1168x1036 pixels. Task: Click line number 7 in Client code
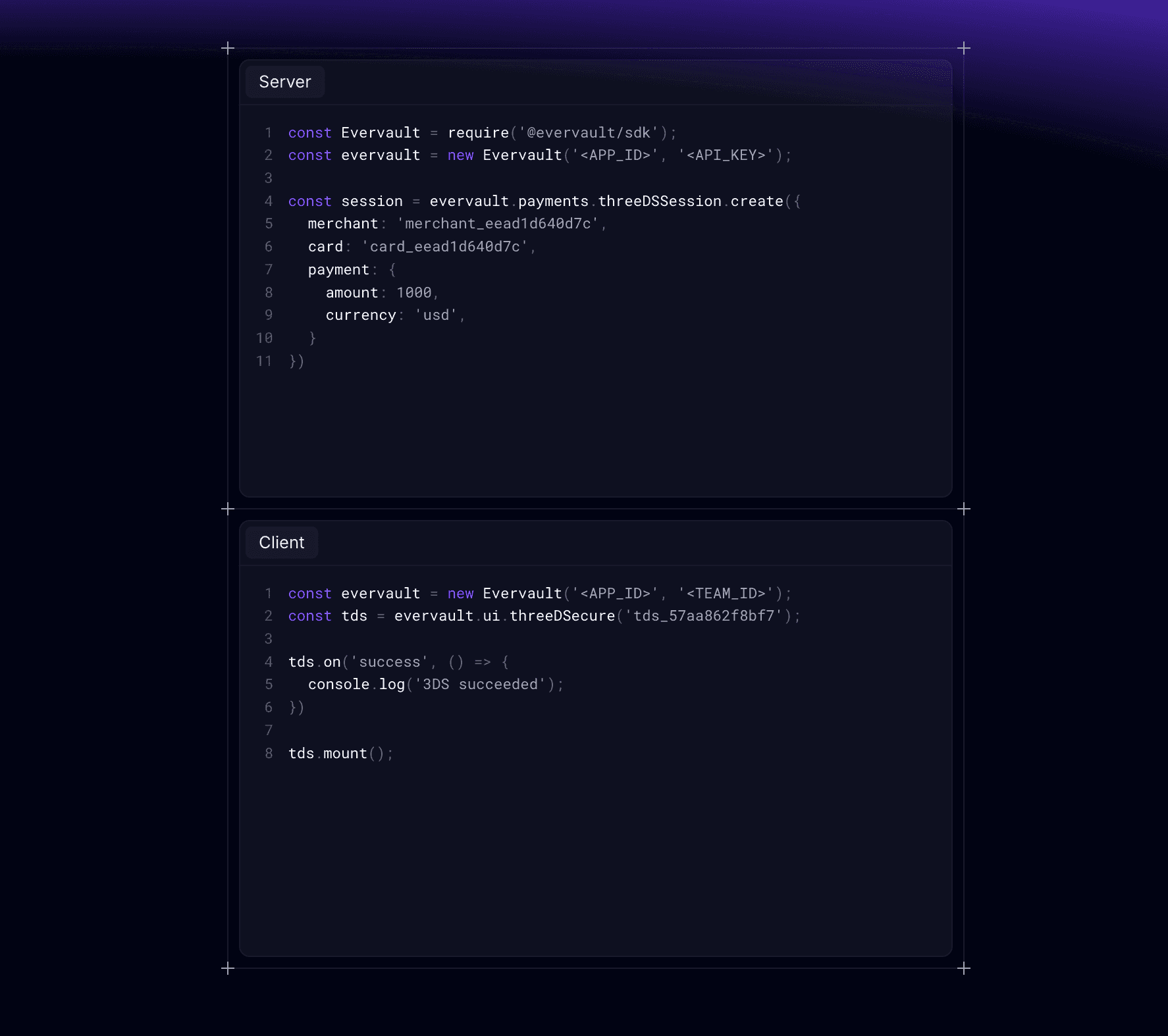click(x=269, y=731)
